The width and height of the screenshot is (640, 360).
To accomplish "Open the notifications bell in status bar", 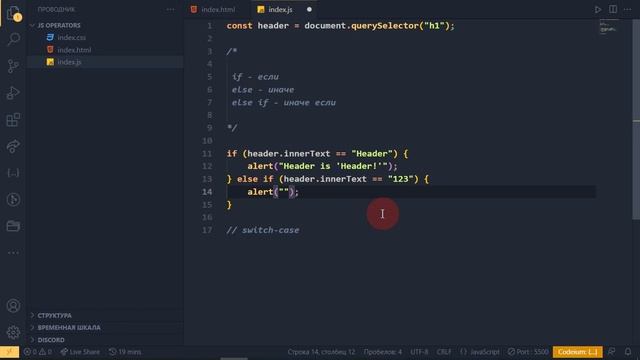I will [628, 351].
